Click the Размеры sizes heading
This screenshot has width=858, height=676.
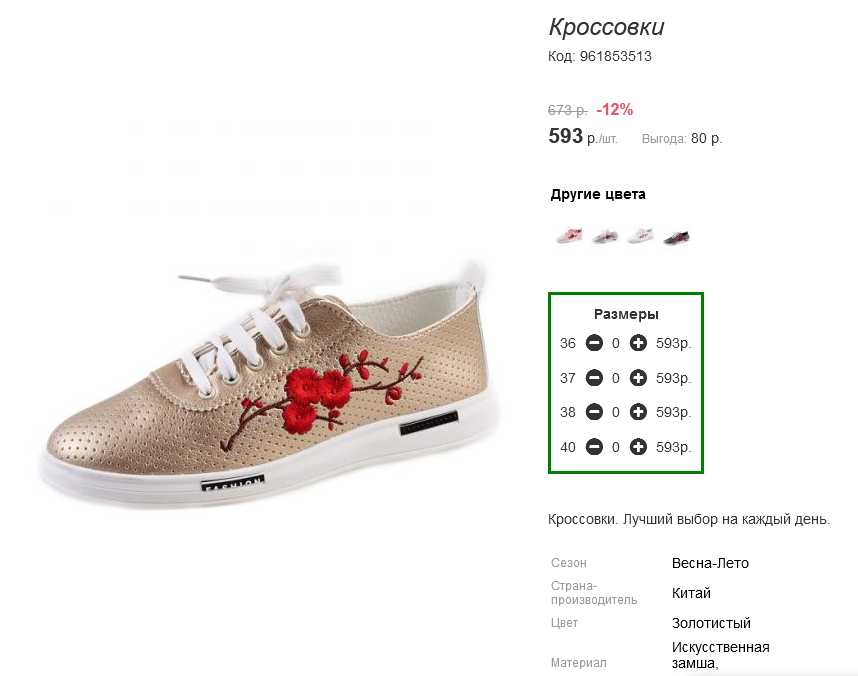626,314
